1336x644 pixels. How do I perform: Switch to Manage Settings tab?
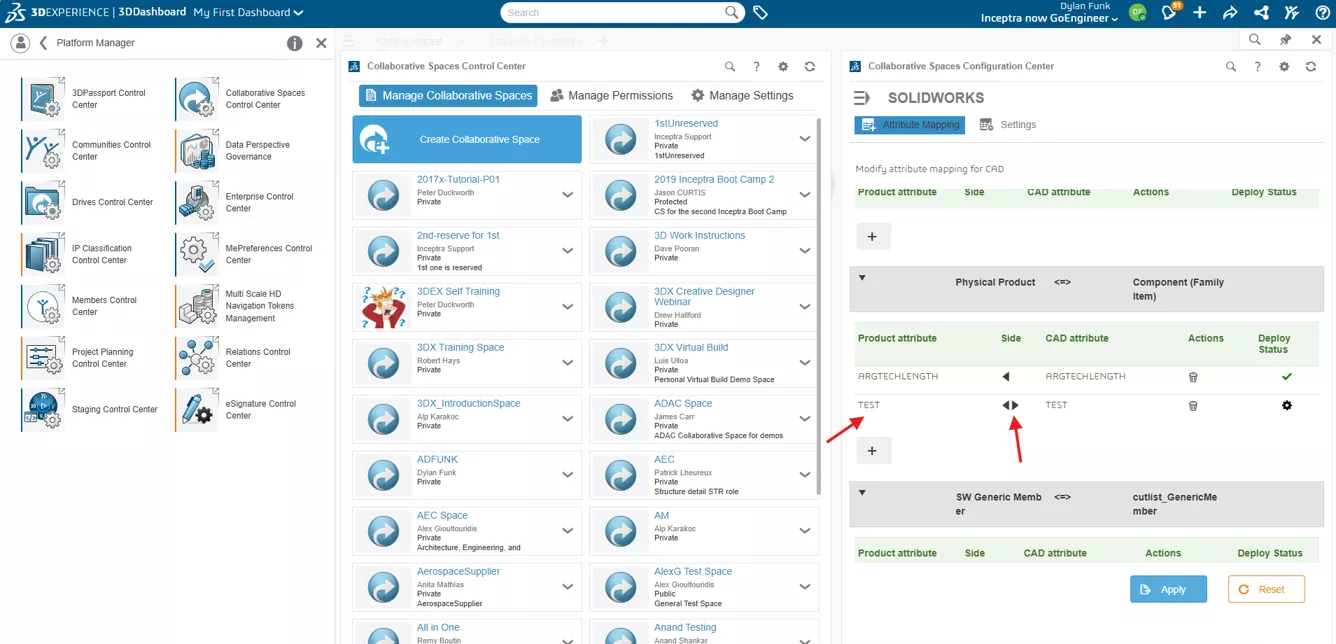(x=742, y=96)
